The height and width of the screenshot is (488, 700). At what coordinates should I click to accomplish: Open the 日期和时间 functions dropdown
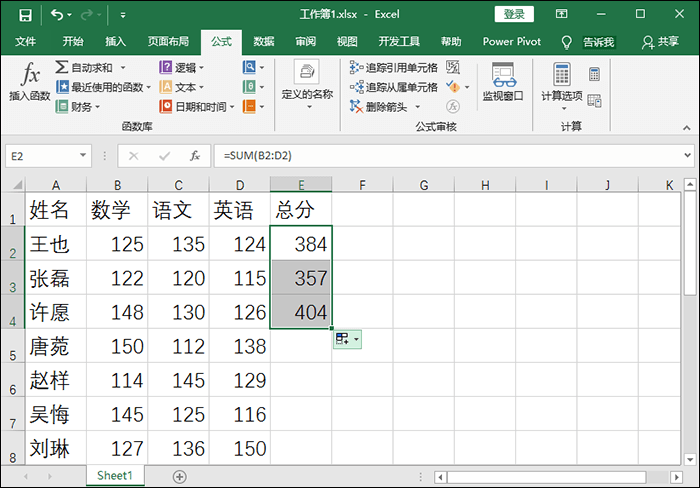pos(232,107)
